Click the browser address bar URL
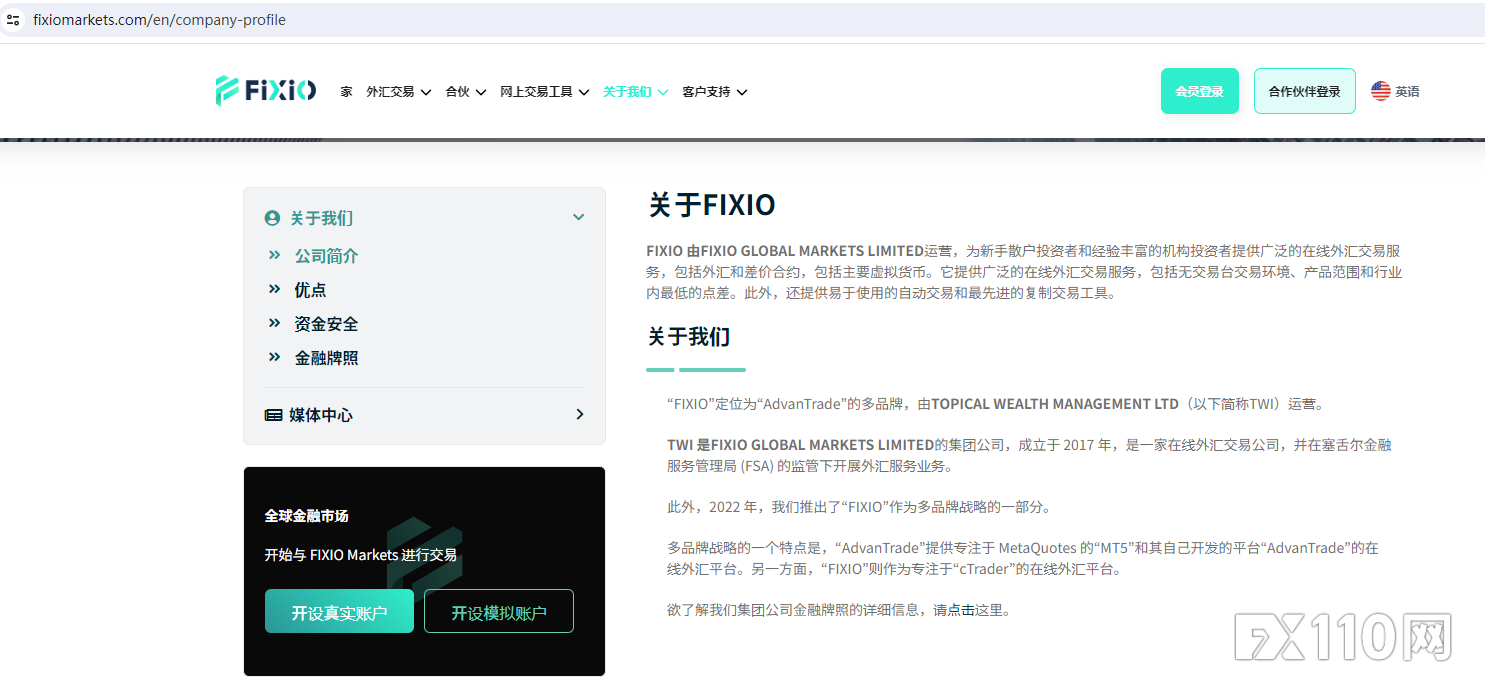 [x=160, y=20]
